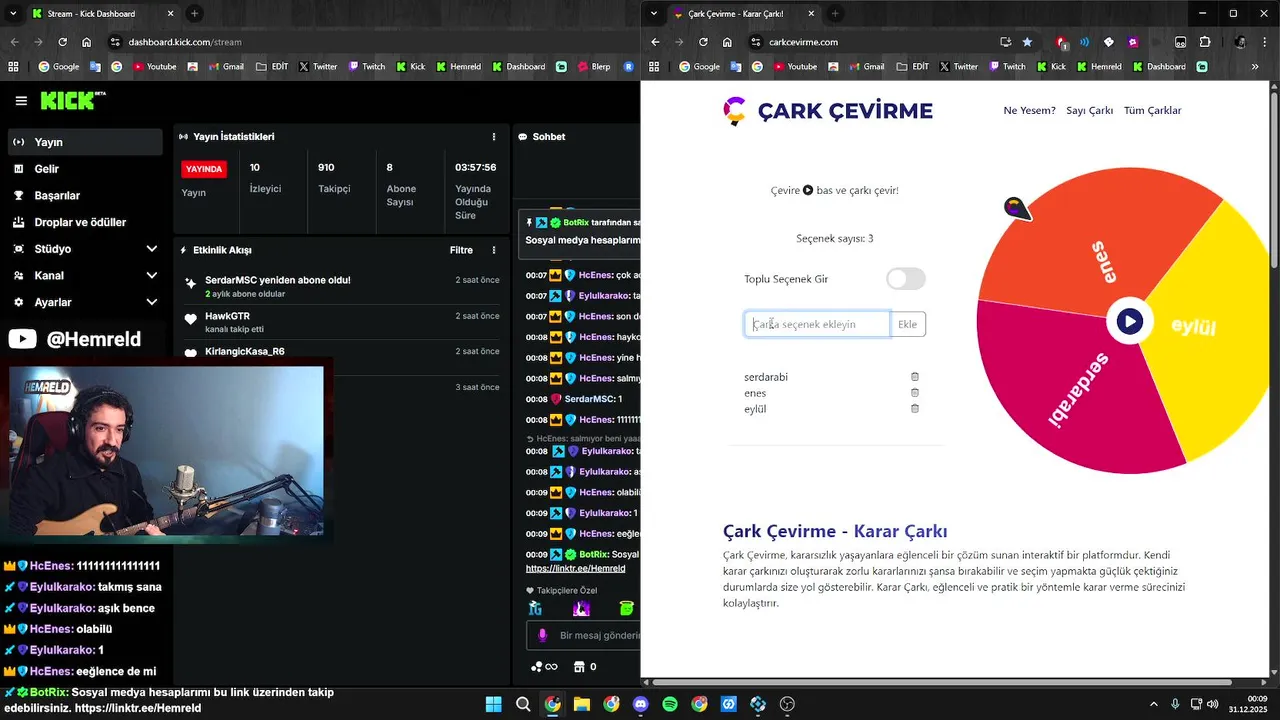The image size is (1280, 720).
Task: Open the Filtre option in Etkinlik Akışı
Action: click(461, 250)
